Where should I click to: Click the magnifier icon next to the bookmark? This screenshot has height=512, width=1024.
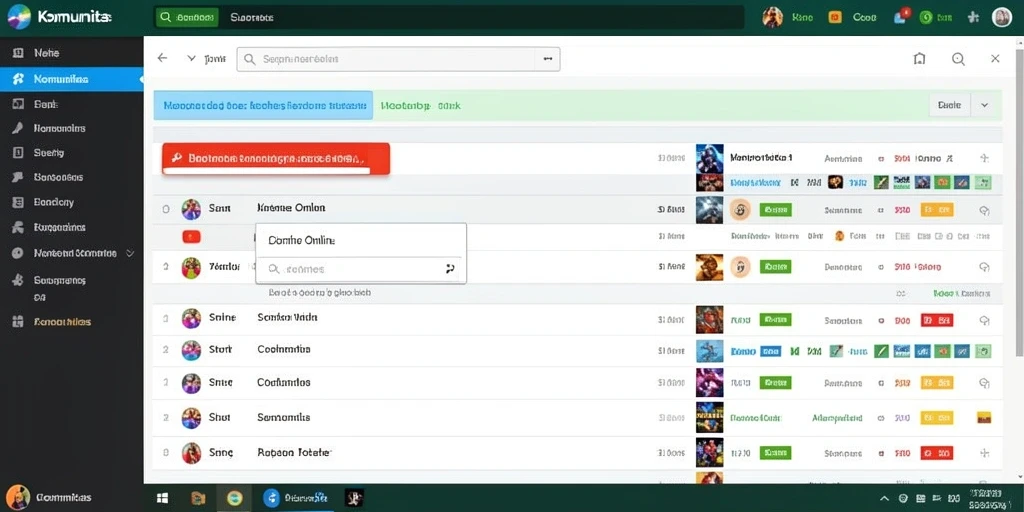pos(958,59)
